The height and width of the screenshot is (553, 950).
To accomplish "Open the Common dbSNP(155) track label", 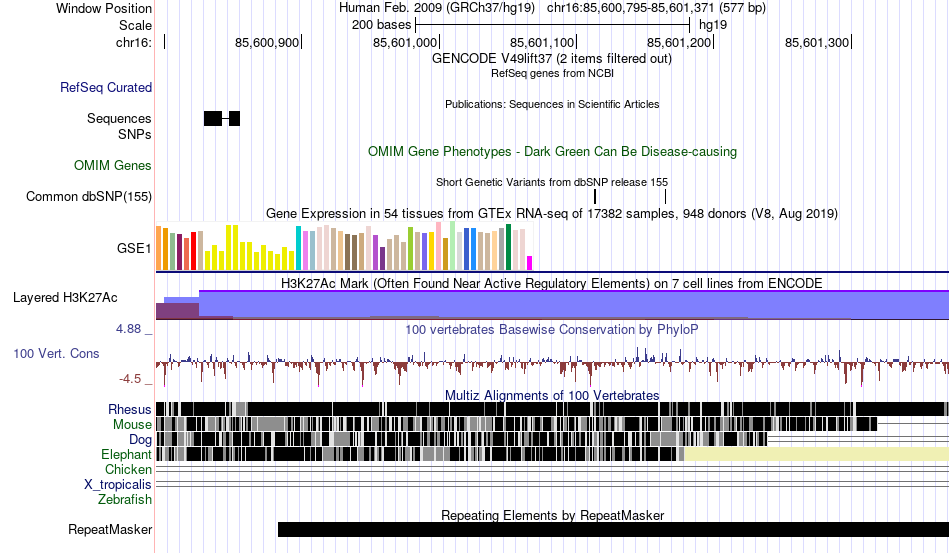I will click(x=88, y=196).
